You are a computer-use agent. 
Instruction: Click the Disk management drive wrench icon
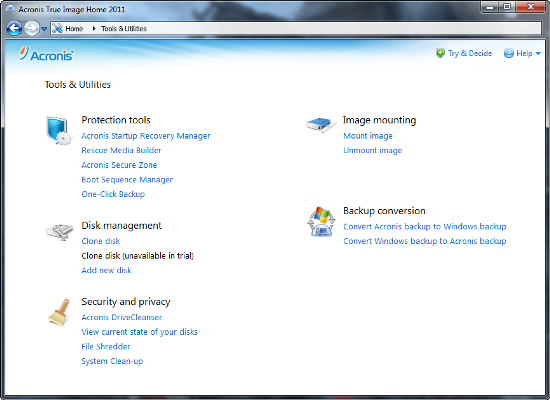(60, 232)
